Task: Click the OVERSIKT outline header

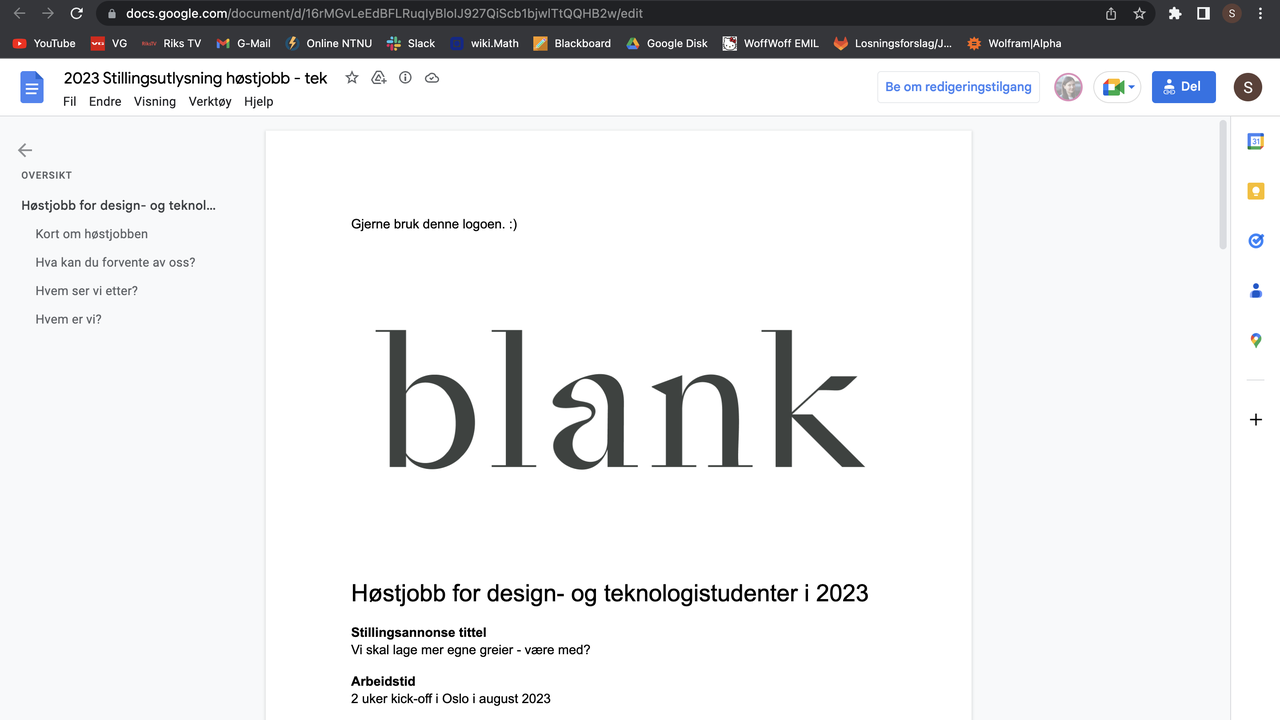Action: coord(46,175)
